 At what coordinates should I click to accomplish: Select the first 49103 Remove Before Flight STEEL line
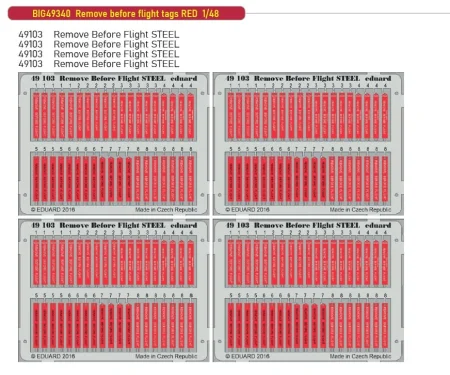point(99,34)
